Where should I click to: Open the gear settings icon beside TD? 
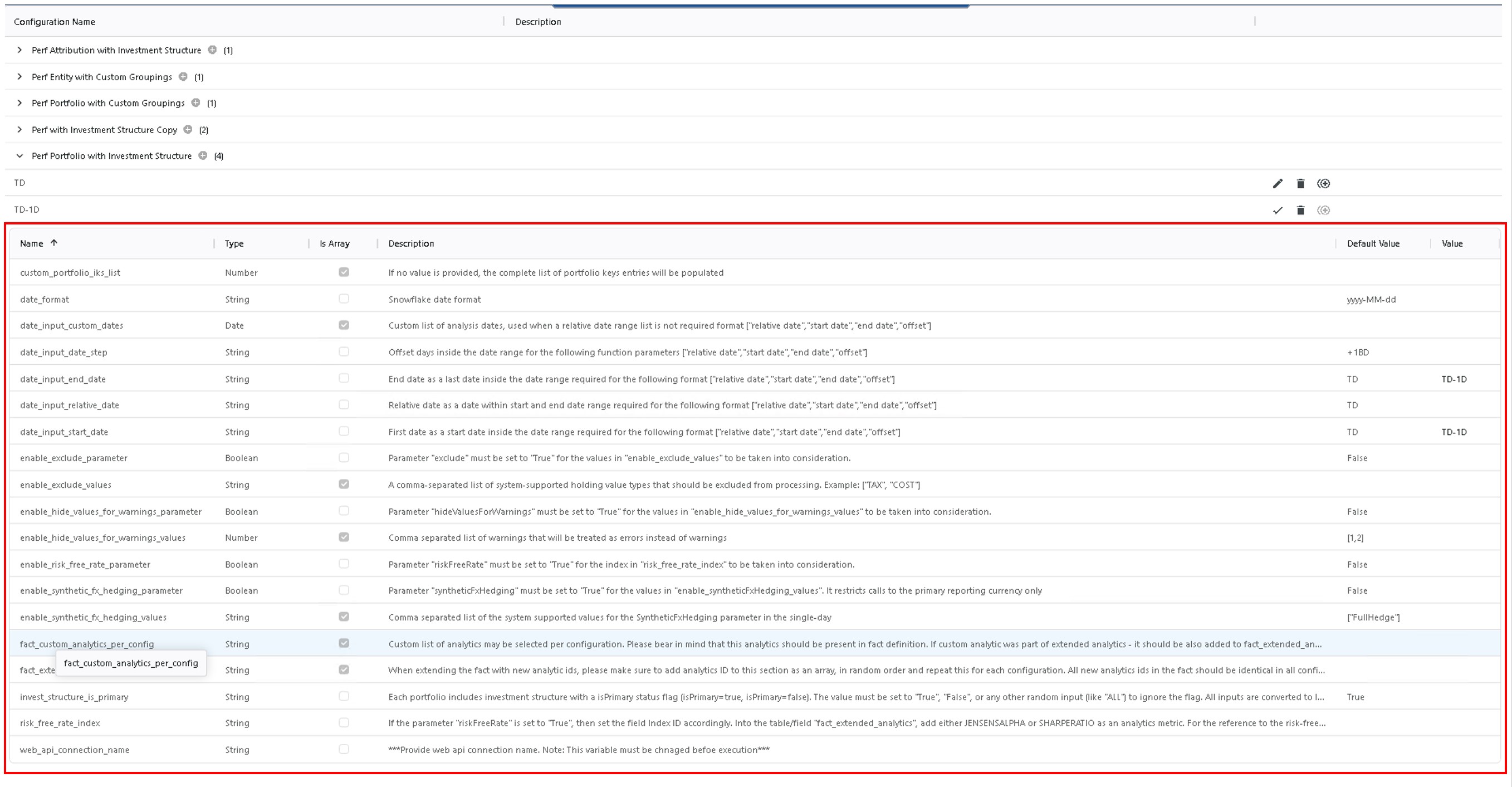pos(1324,183)
